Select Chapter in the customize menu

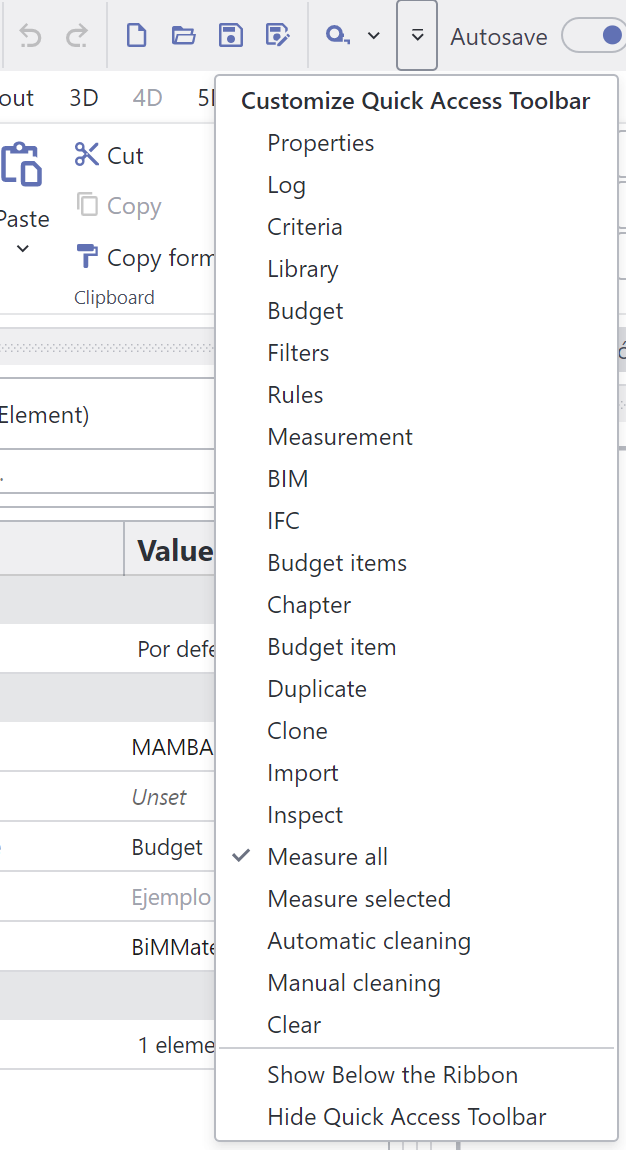416,605
